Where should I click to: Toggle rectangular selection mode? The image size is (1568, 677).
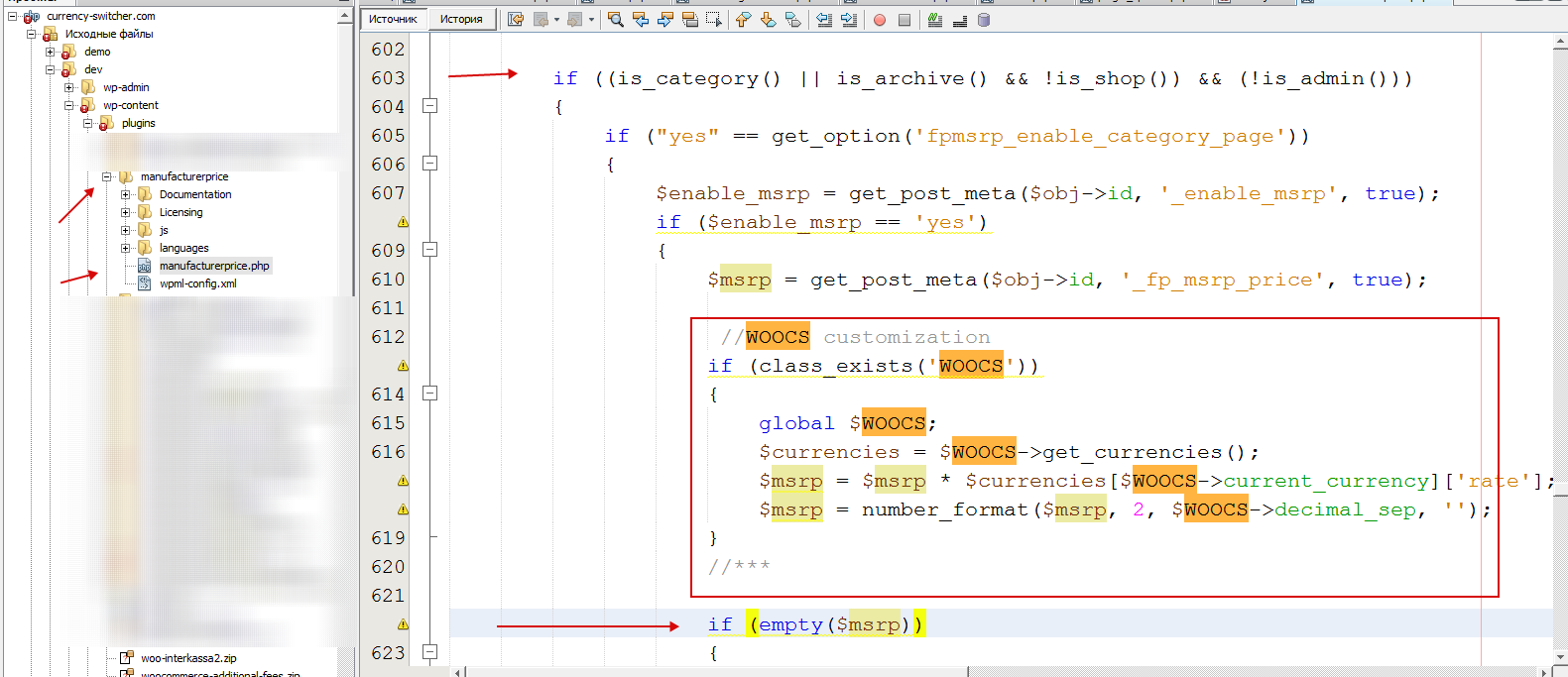pyautogui.click(x=714, y=20)
